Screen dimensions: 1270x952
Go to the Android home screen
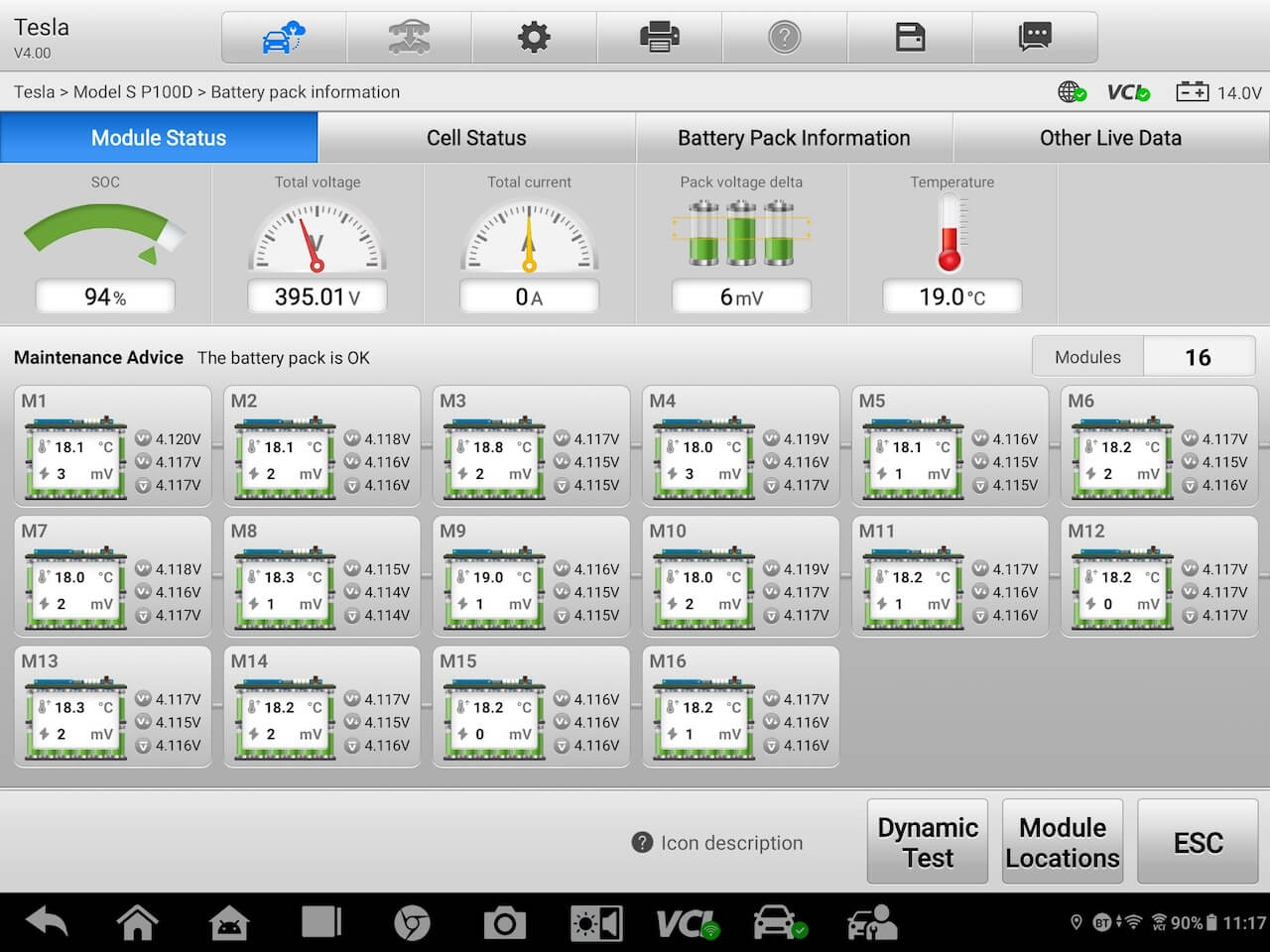click(138, 922)
